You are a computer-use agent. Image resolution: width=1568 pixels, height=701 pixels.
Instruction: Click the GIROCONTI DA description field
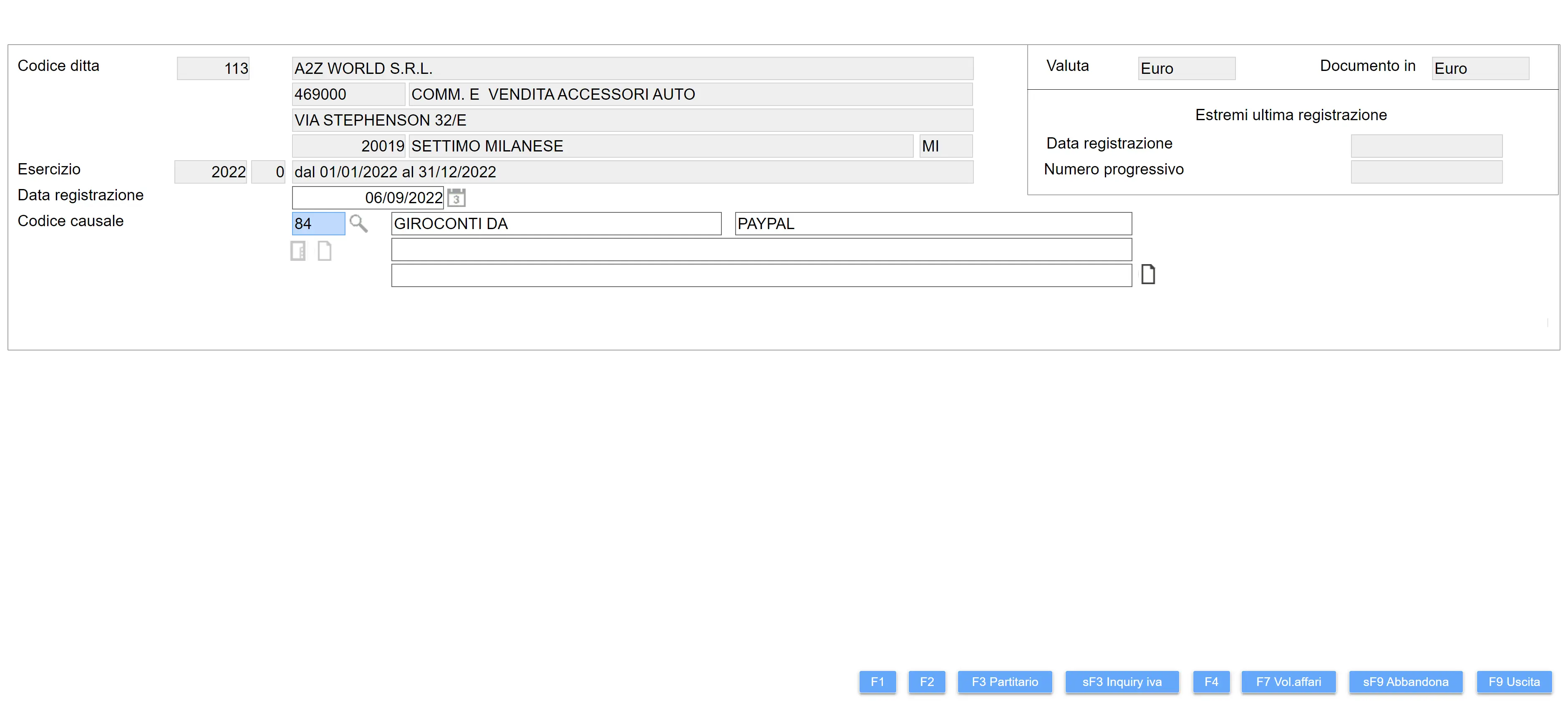pos(556,224)
